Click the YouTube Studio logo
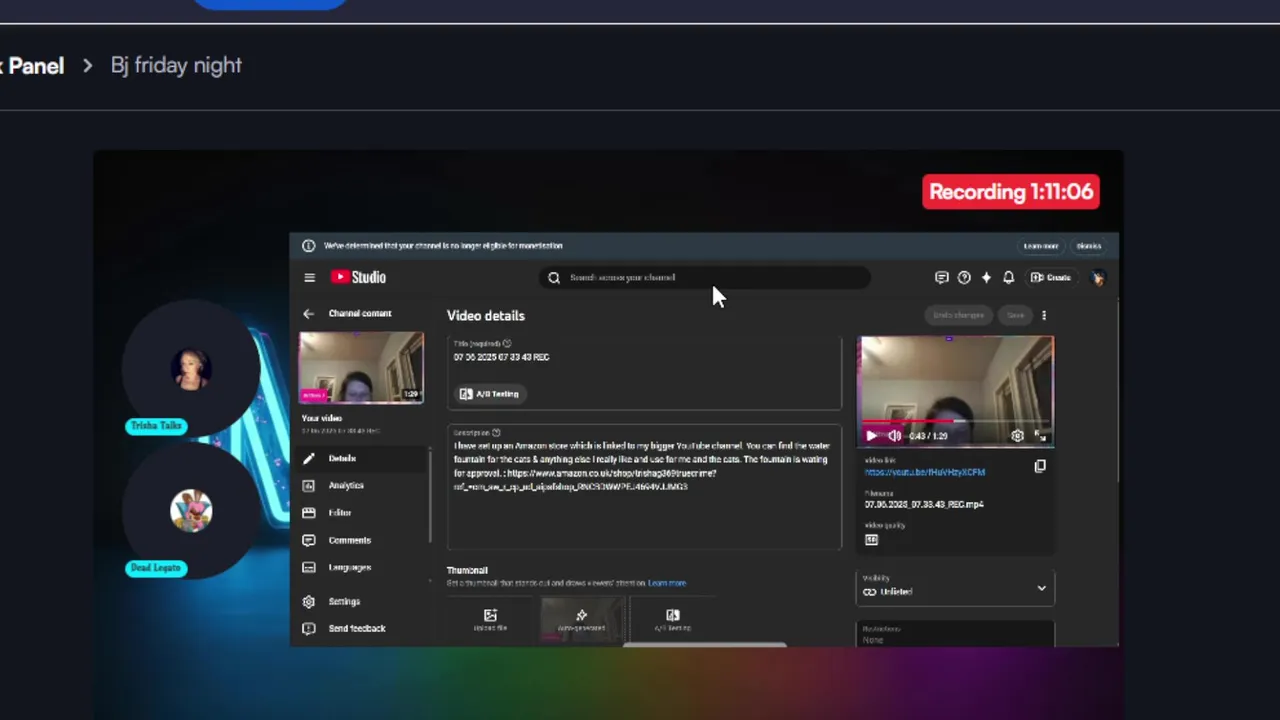1280x720 pixels. coord(358,277)
